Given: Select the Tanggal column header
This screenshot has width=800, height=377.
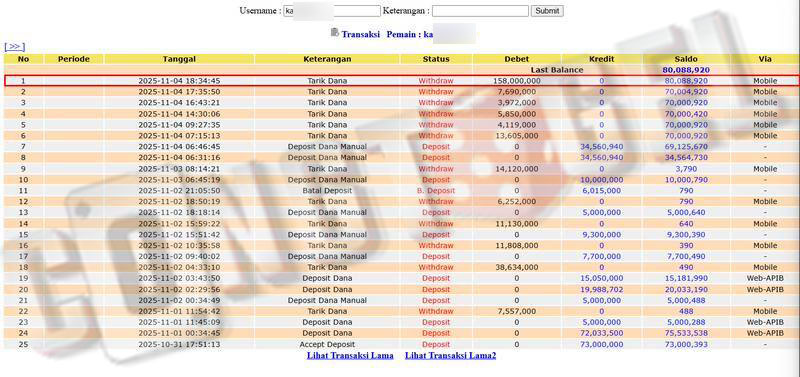Looking at the screenshot, I should tap(179, 59).
